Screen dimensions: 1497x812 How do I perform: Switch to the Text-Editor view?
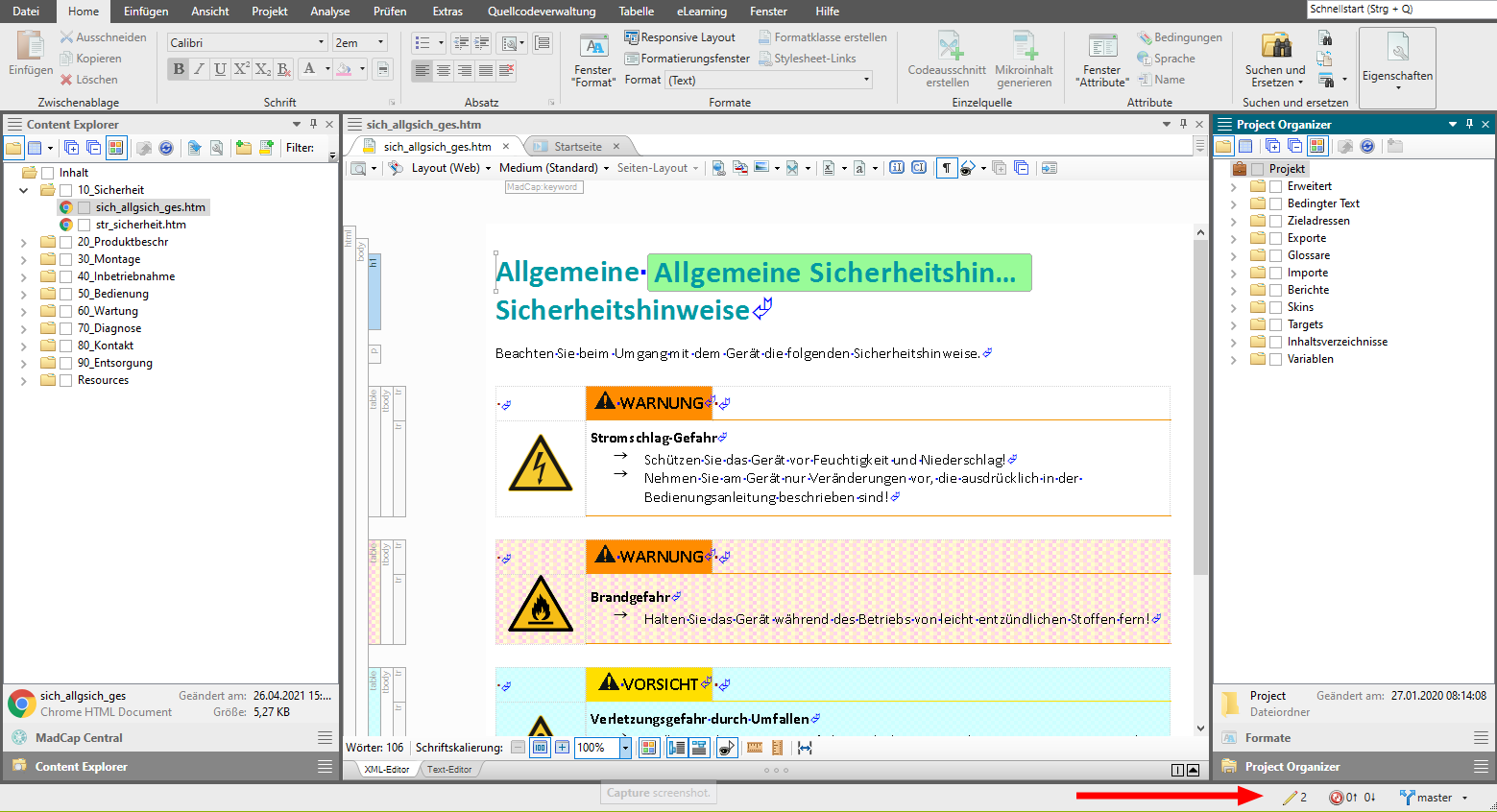[x=449, y=769]
